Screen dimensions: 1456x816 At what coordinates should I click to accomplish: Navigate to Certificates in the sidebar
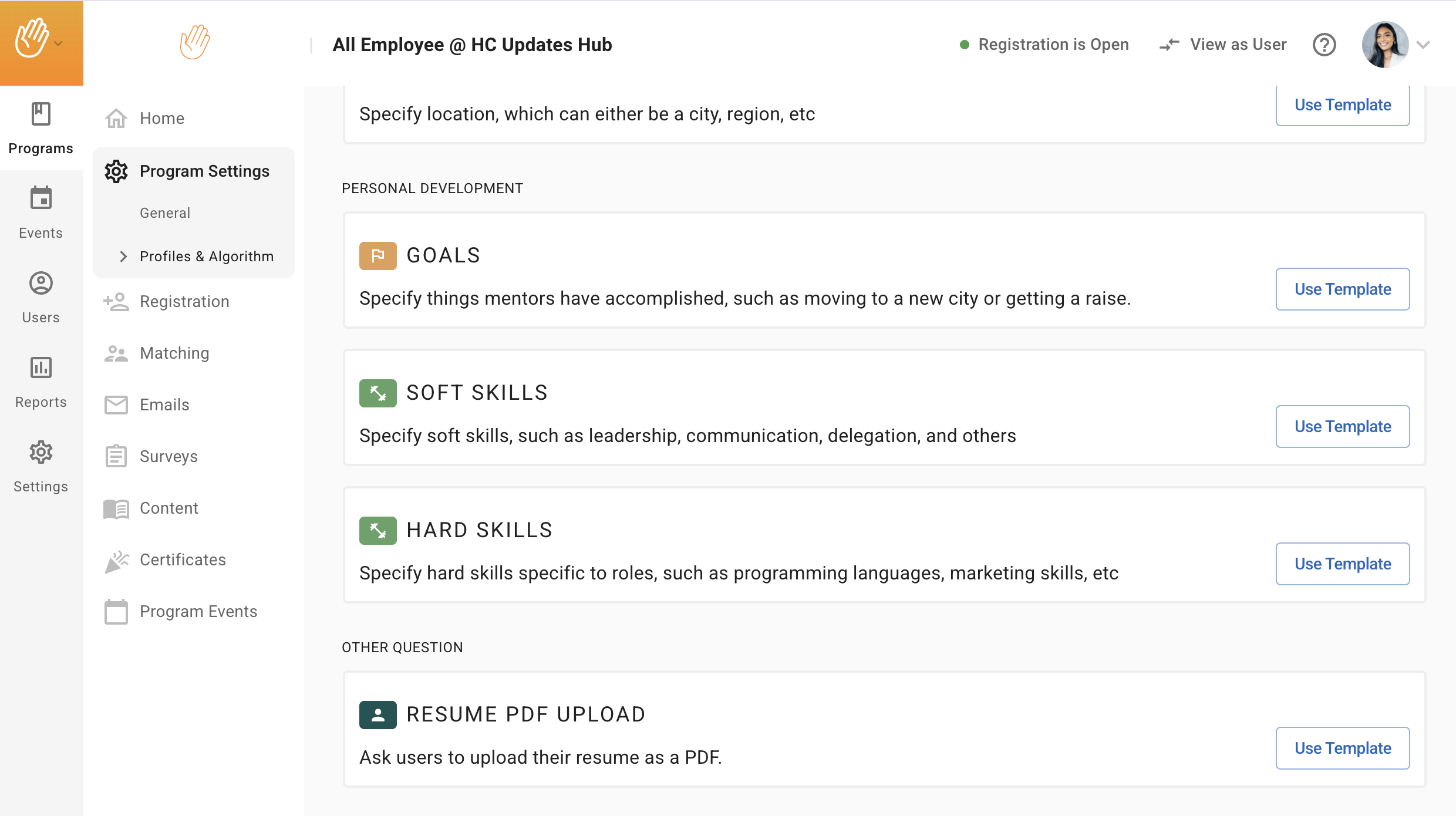(183, 559)
